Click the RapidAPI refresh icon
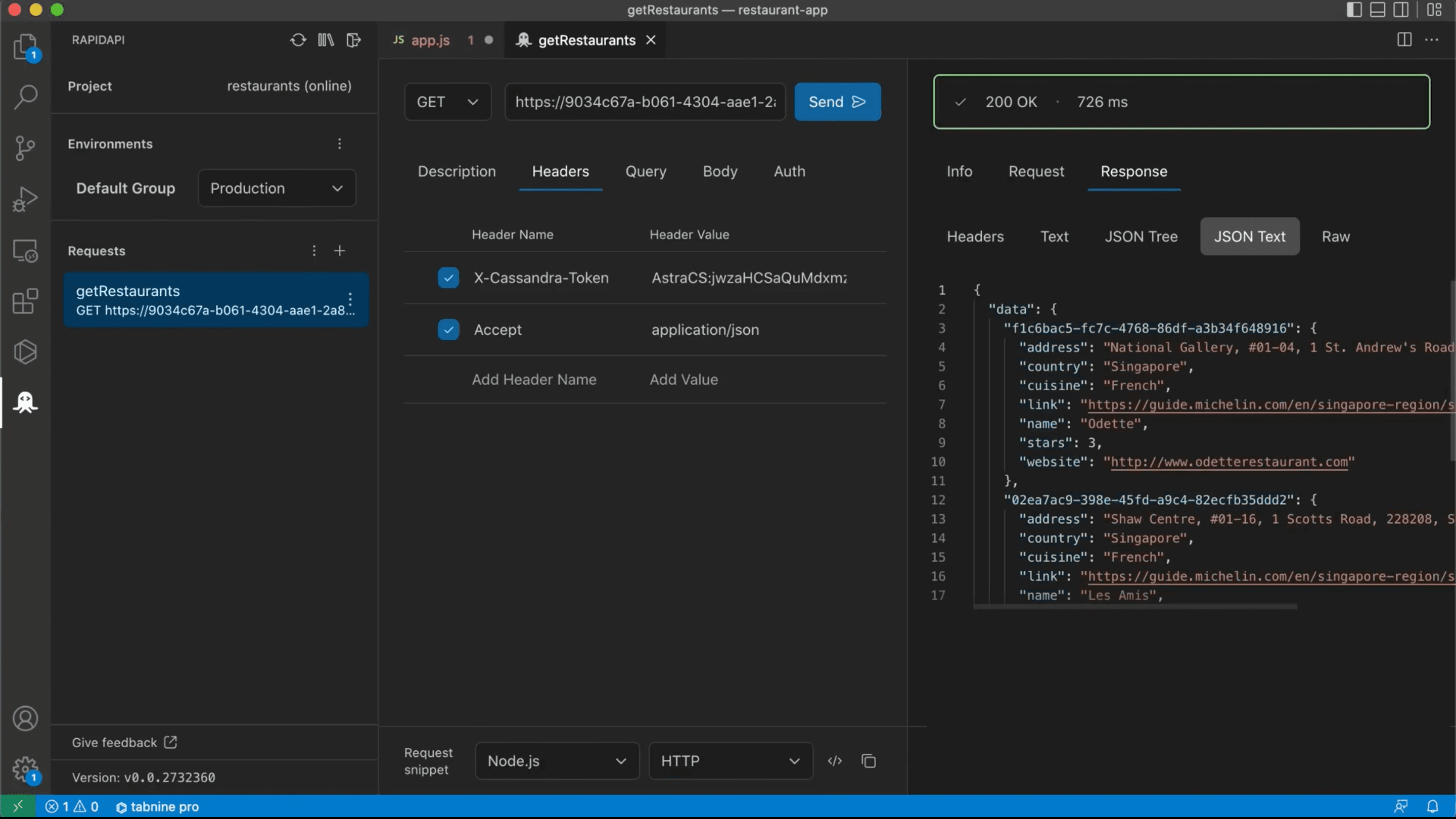The width and height of the screenshot is (1456, 819). point(298,40)
